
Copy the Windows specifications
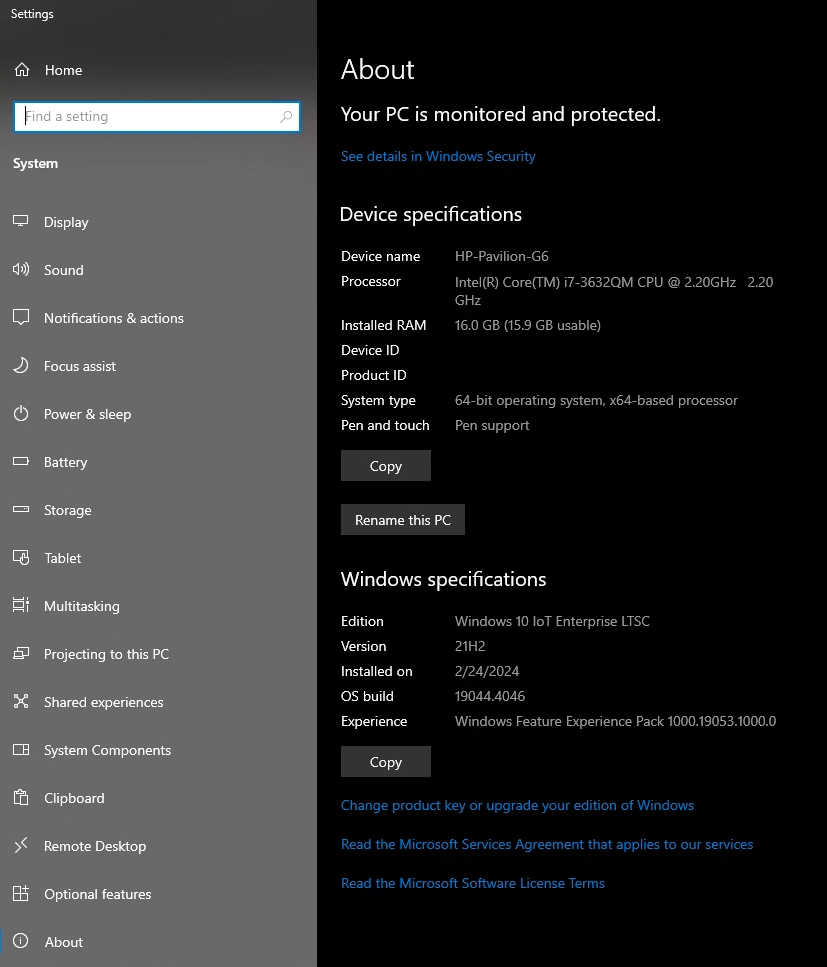(385, 762)
